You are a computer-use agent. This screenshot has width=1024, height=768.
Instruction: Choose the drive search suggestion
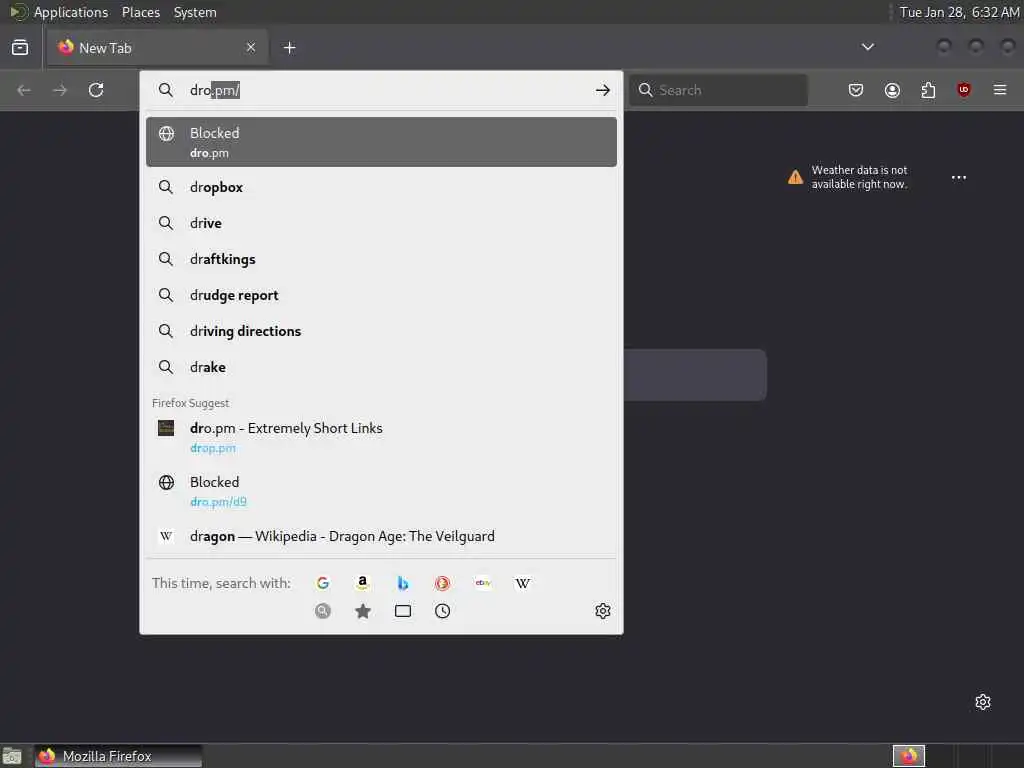click(x=381, y=223)
